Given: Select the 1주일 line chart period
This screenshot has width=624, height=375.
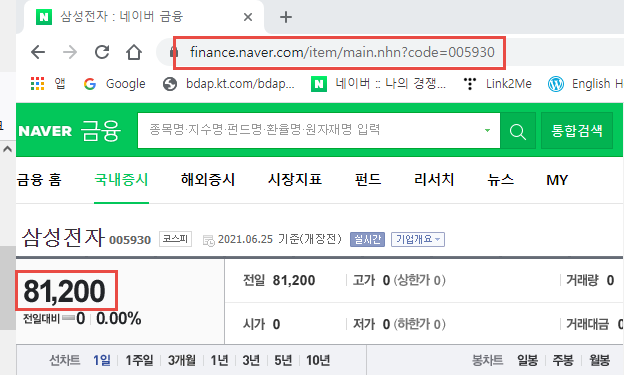Looking at the screenshot, I should (x=139, y=360).
